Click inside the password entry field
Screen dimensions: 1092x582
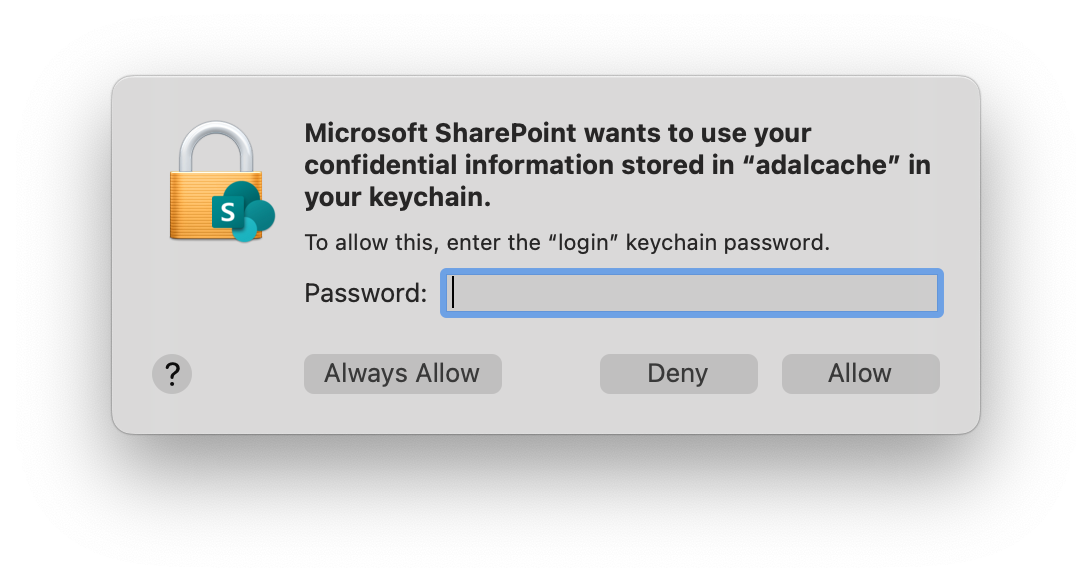690,292
